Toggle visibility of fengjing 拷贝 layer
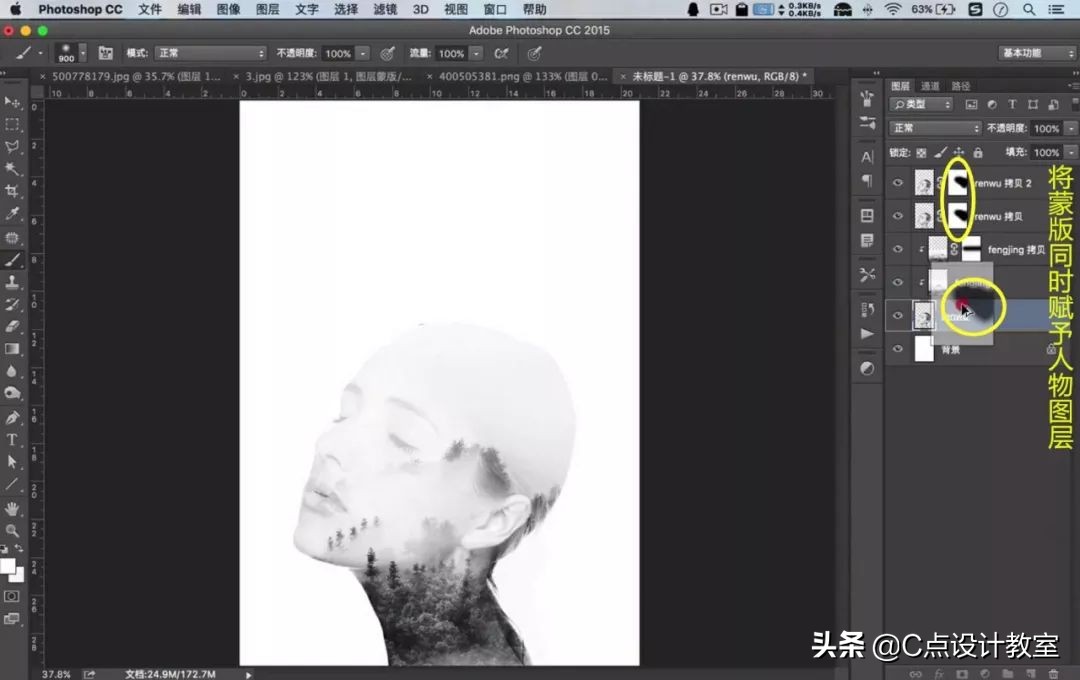 click(x=897, y=250)
